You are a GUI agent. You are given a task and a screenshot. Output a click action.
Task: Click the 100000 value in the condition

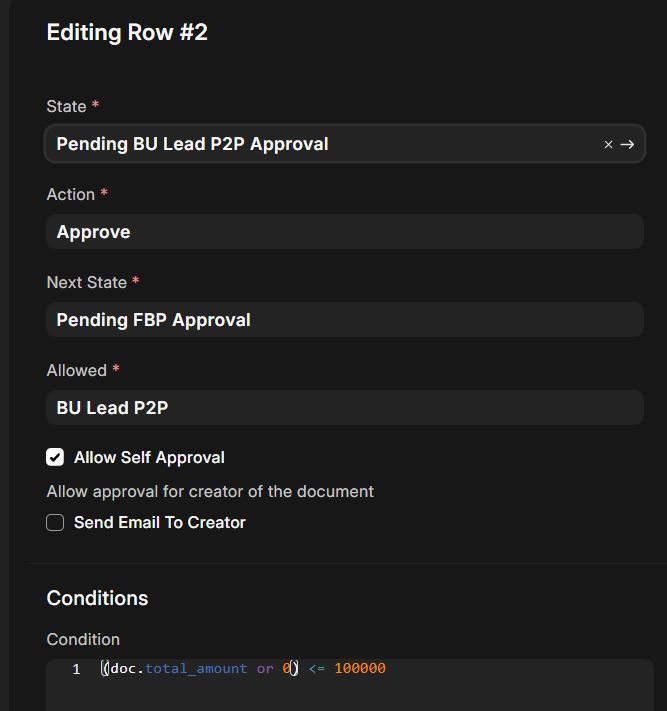[x=360, y=669]
